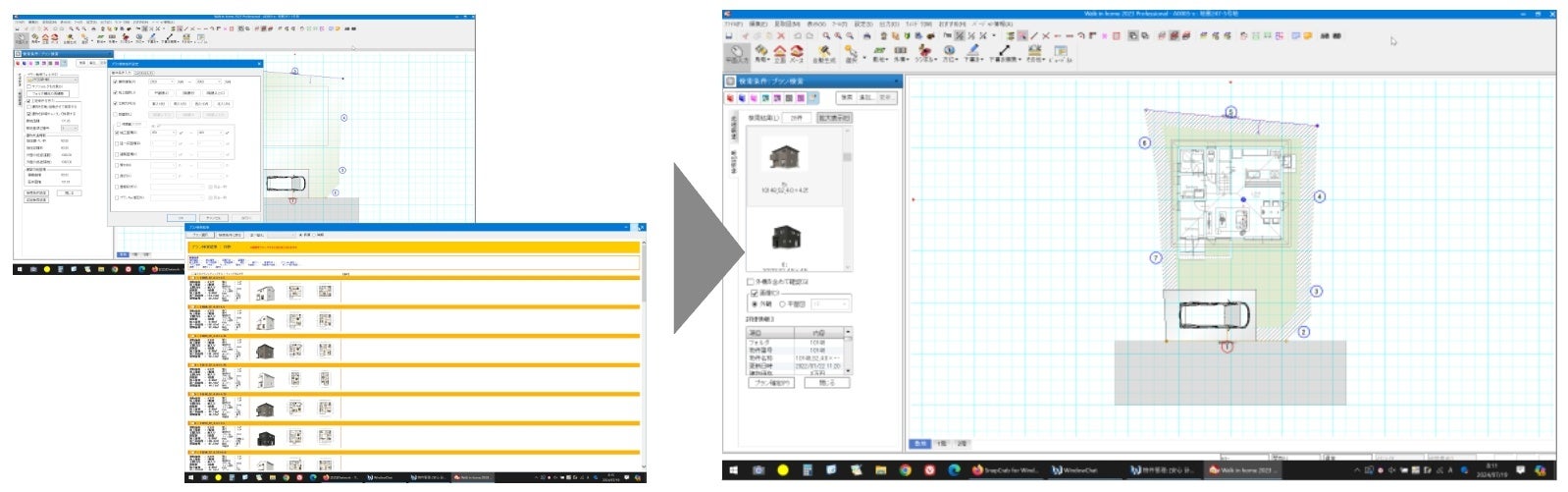Image resolution: width=1568 pixels, height=492 pixels.
Task: Click the close (閉じる) button in search panel
Action: [x=827, y=382]
